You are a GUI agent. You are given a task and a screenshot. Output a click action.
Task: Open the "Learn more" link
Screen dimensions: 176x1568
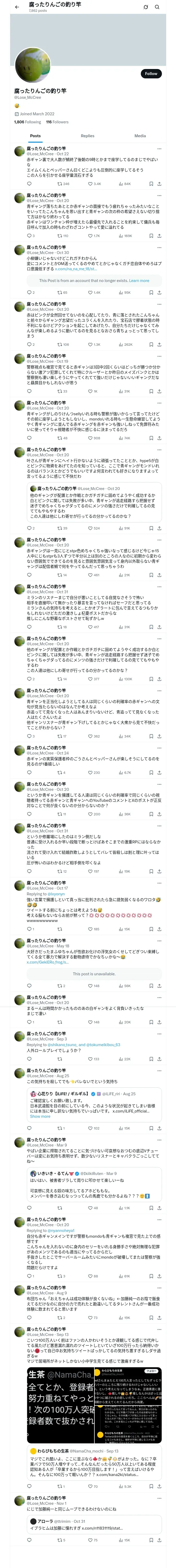[139, 281]
